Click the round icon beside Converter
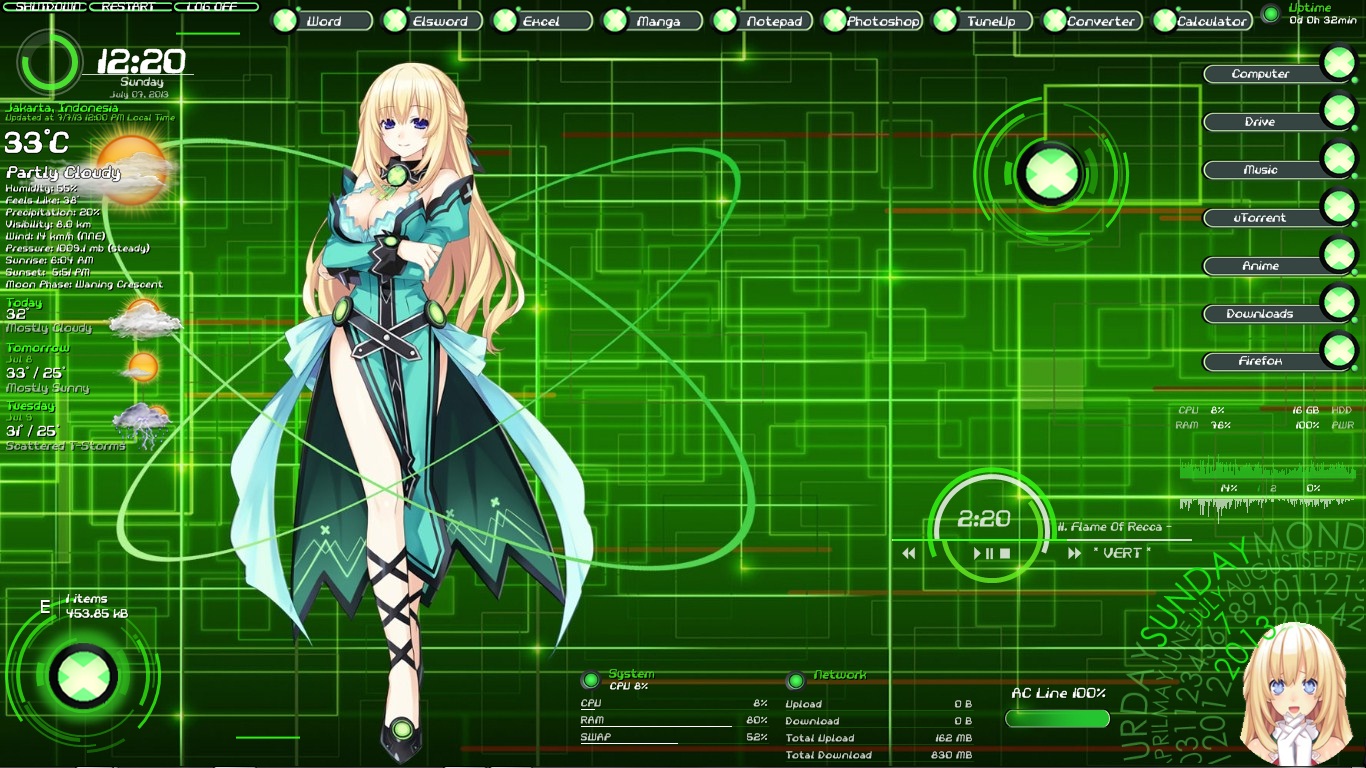 (1055, 20)
